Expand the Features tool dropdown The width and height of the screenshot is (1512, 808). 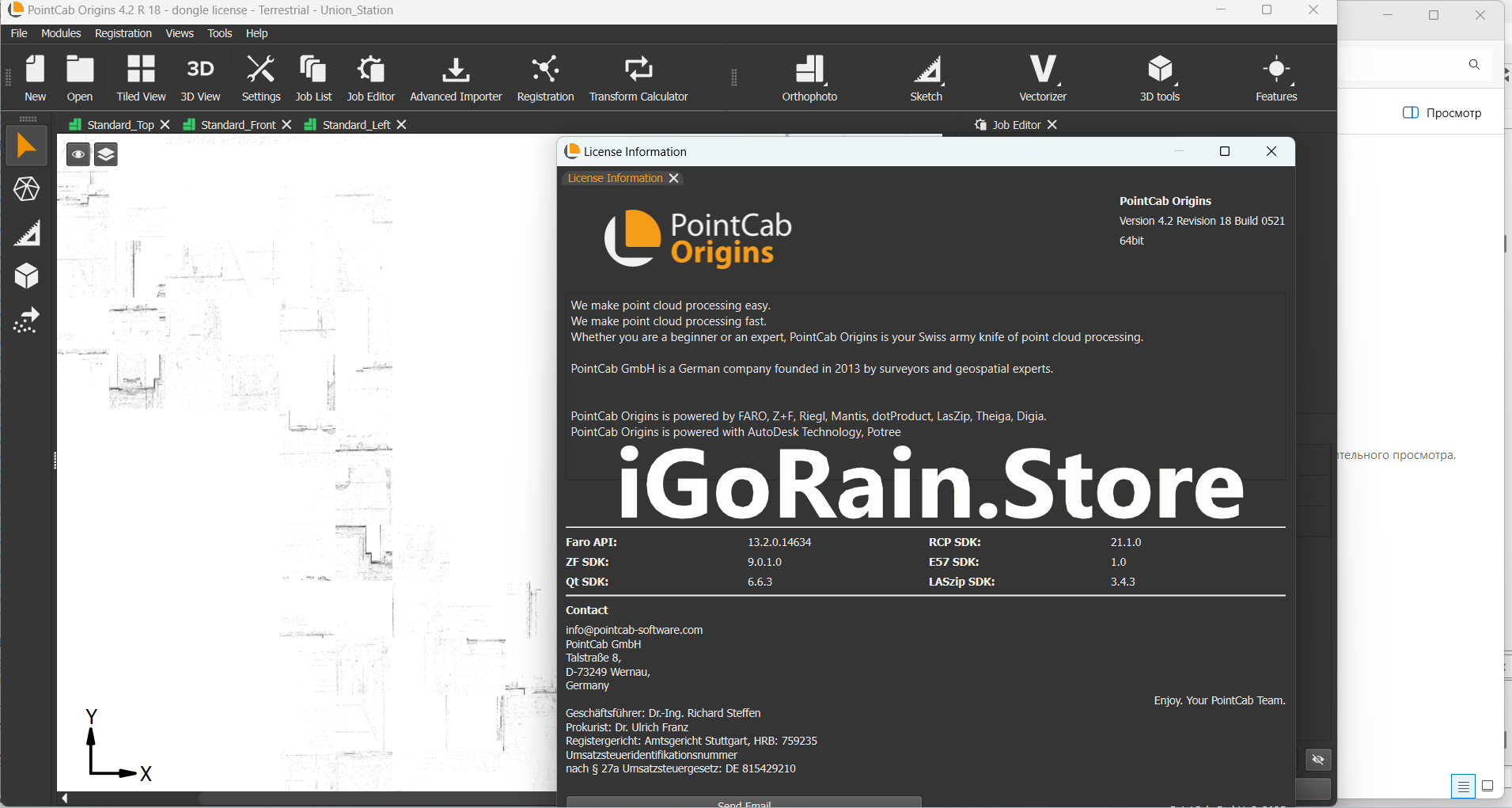point(1292,83)
